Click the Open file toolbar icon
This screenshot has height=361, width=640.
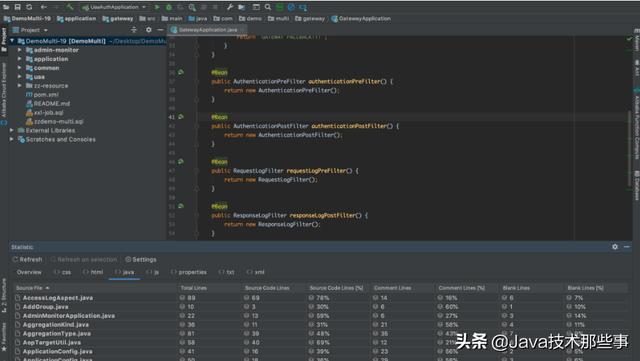(6, 7)
